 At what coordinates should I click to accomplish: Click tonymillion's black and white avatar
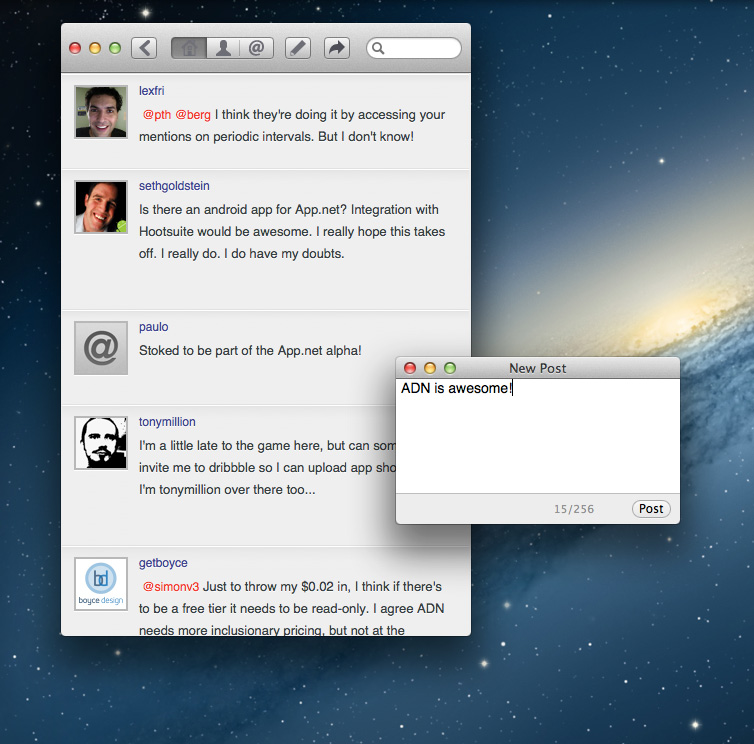pos(101,443)
